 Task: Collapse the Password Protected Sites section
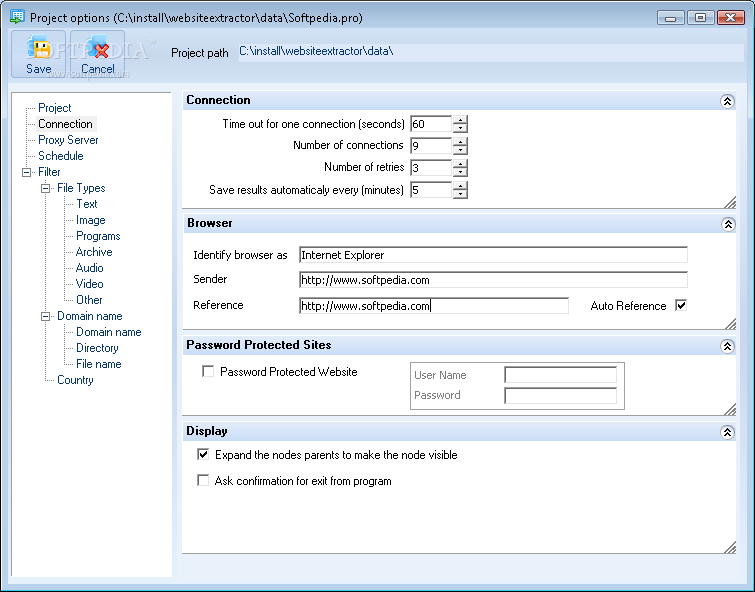[727, 346]
